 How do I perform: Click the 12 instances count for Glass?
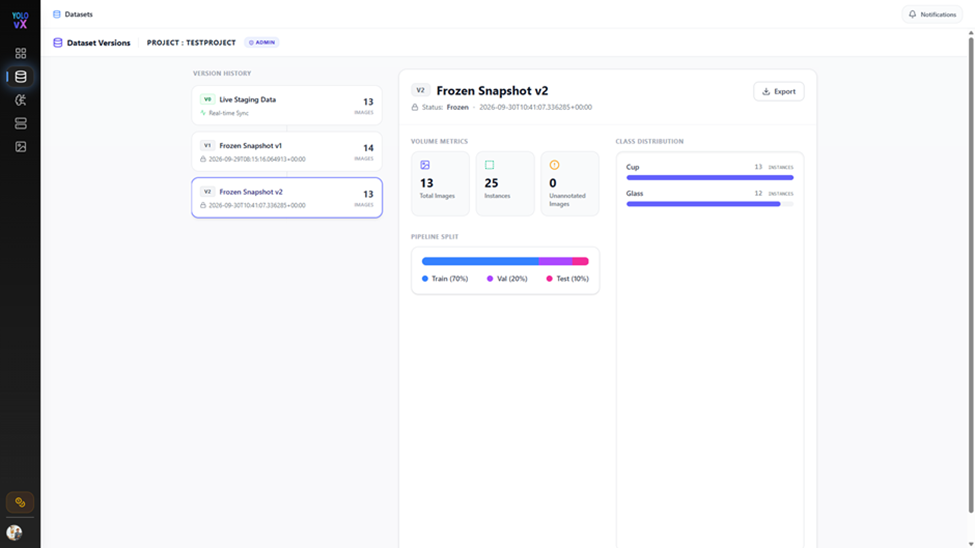click(x=758, y=193)
